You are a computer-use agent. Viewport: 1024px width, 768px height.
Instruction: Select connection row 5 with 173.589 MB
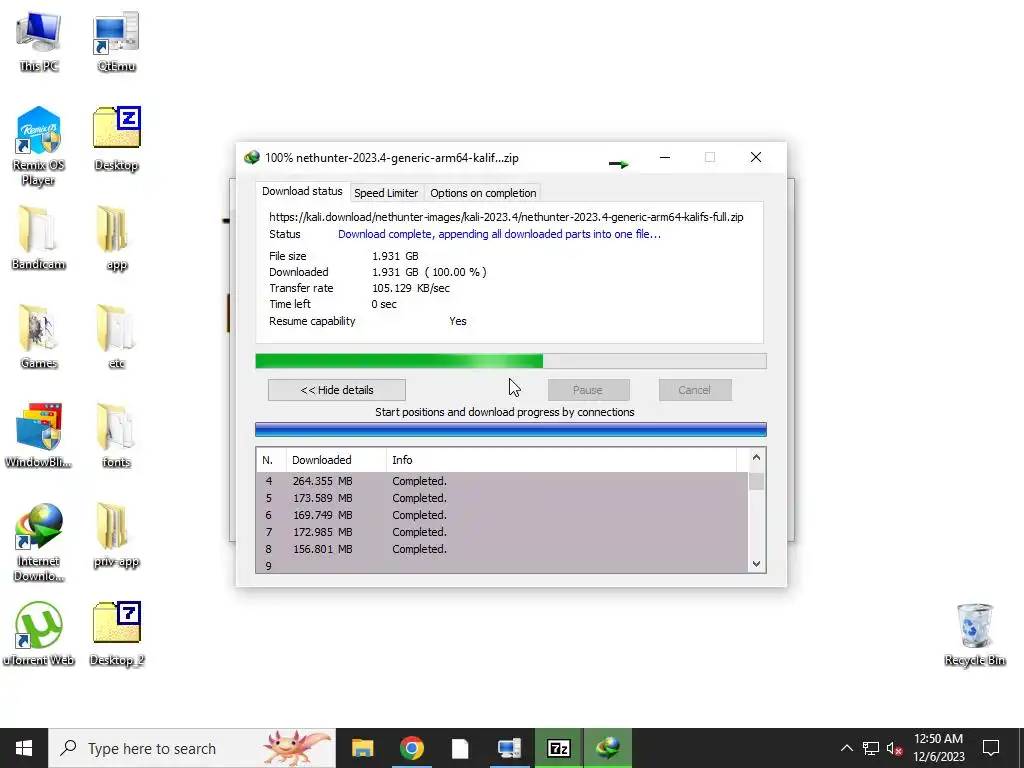point(502,498)
